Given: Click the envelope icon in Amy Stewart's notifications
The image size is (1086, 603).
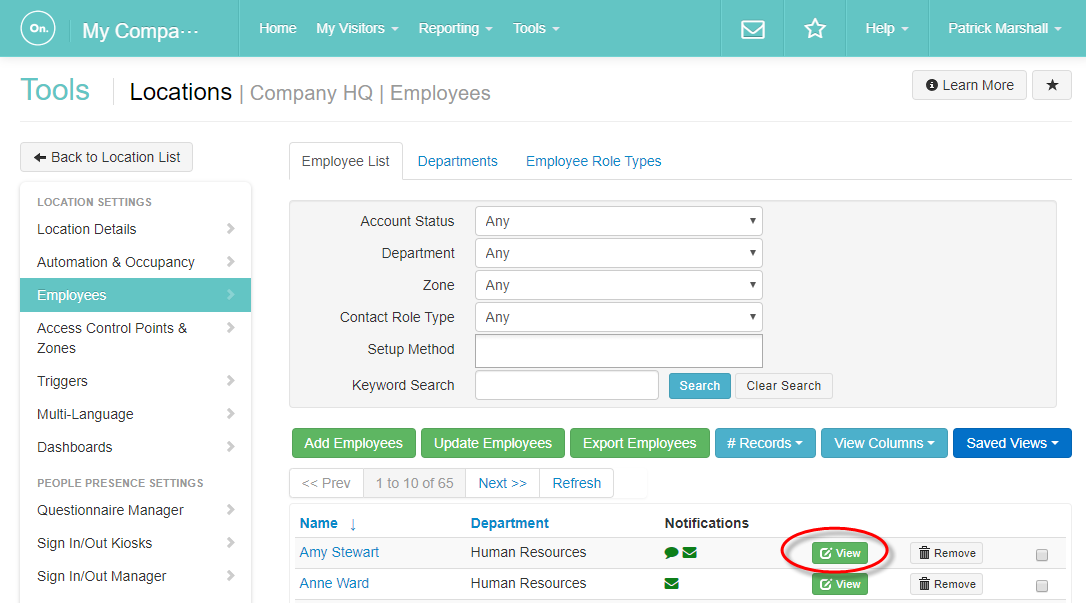Looking at the screenshot, I should 688,551.
